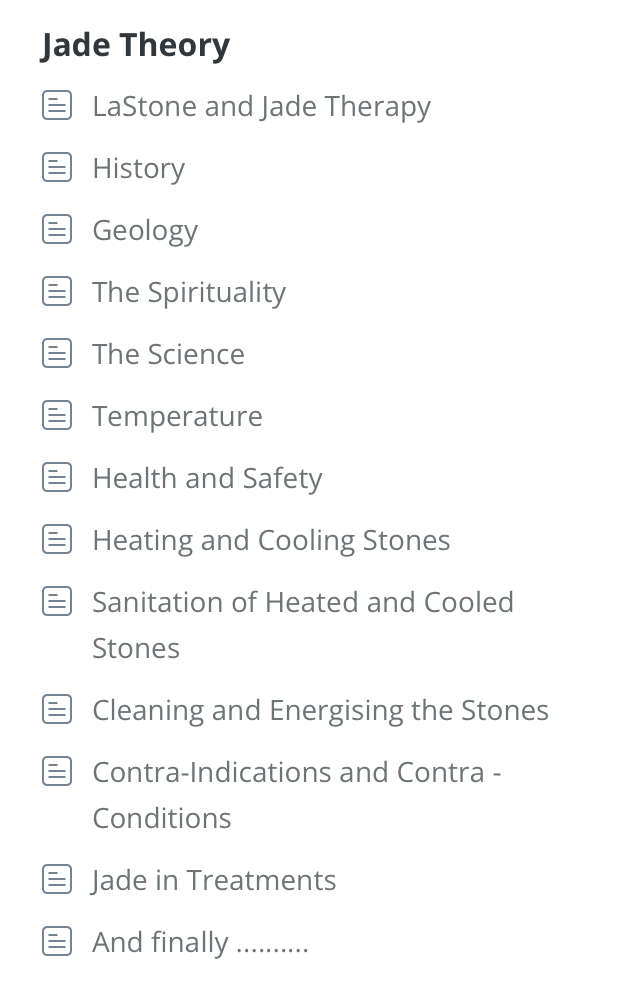Screen dimensions: 618x987
Task: Open Sanitation of Heated and Cooled Stones
Action: pos(302,602)
